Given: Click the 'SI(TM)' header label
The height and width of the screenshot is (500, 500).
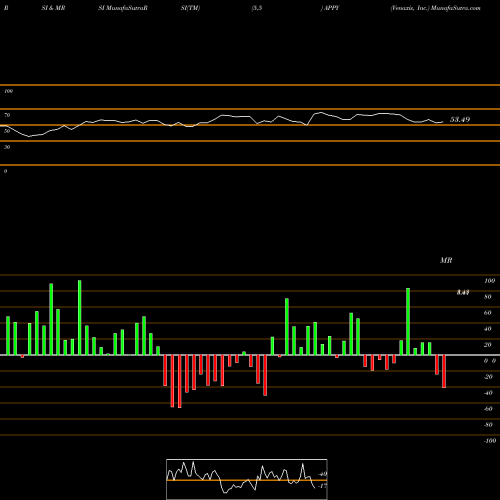Looking at the screenshot, I should click(x=190, y=8).
